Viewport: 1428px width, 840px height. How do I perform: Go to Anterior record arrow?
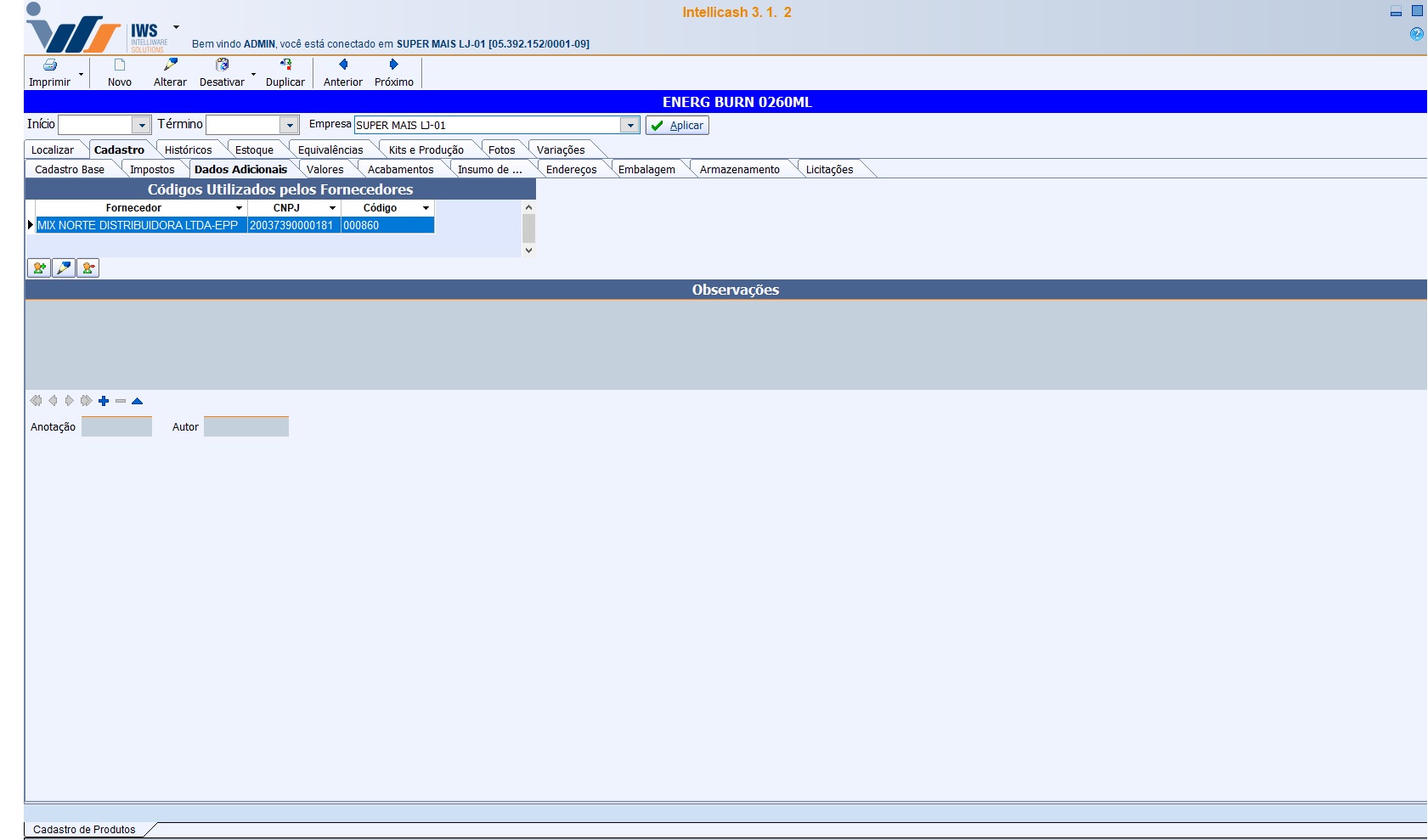(x=343, y=65)
